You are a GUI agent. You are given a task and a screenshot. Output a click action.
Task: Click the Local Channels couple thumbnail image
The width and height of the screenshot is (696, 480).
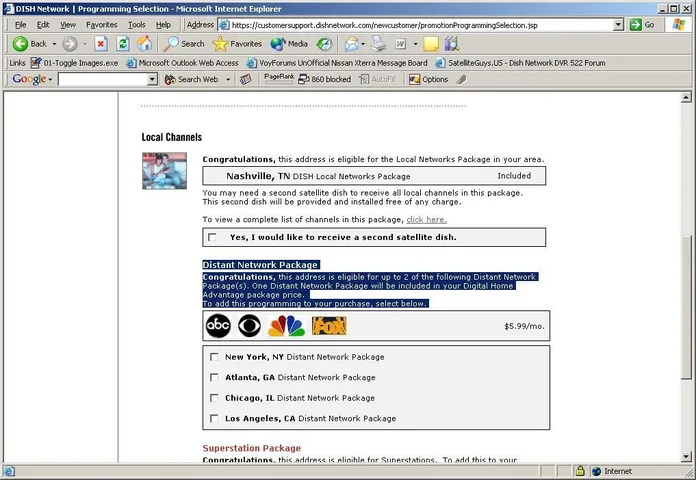point(164,171)
